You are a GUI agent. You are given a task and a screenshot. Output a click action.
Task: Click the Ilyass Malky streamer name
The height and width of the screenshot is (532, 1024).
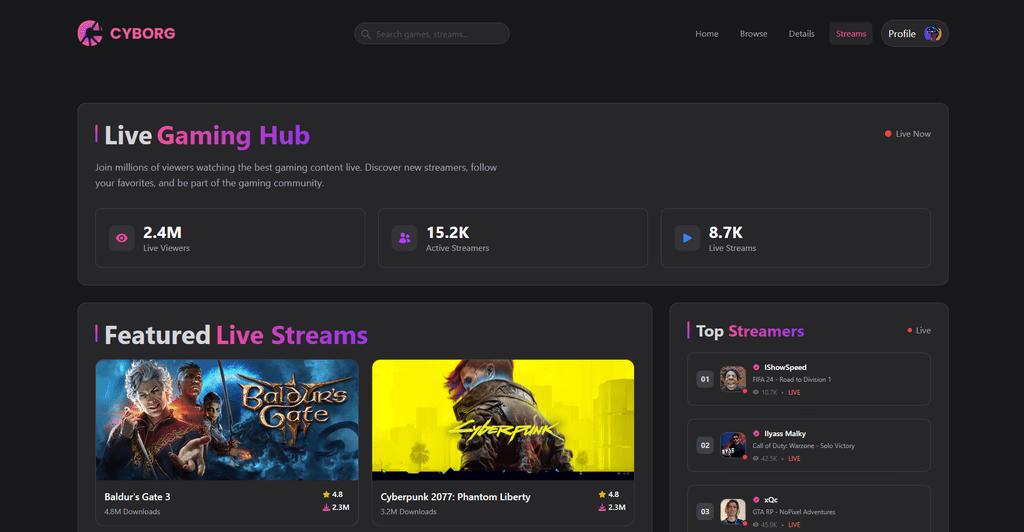(x=785, y=433)
